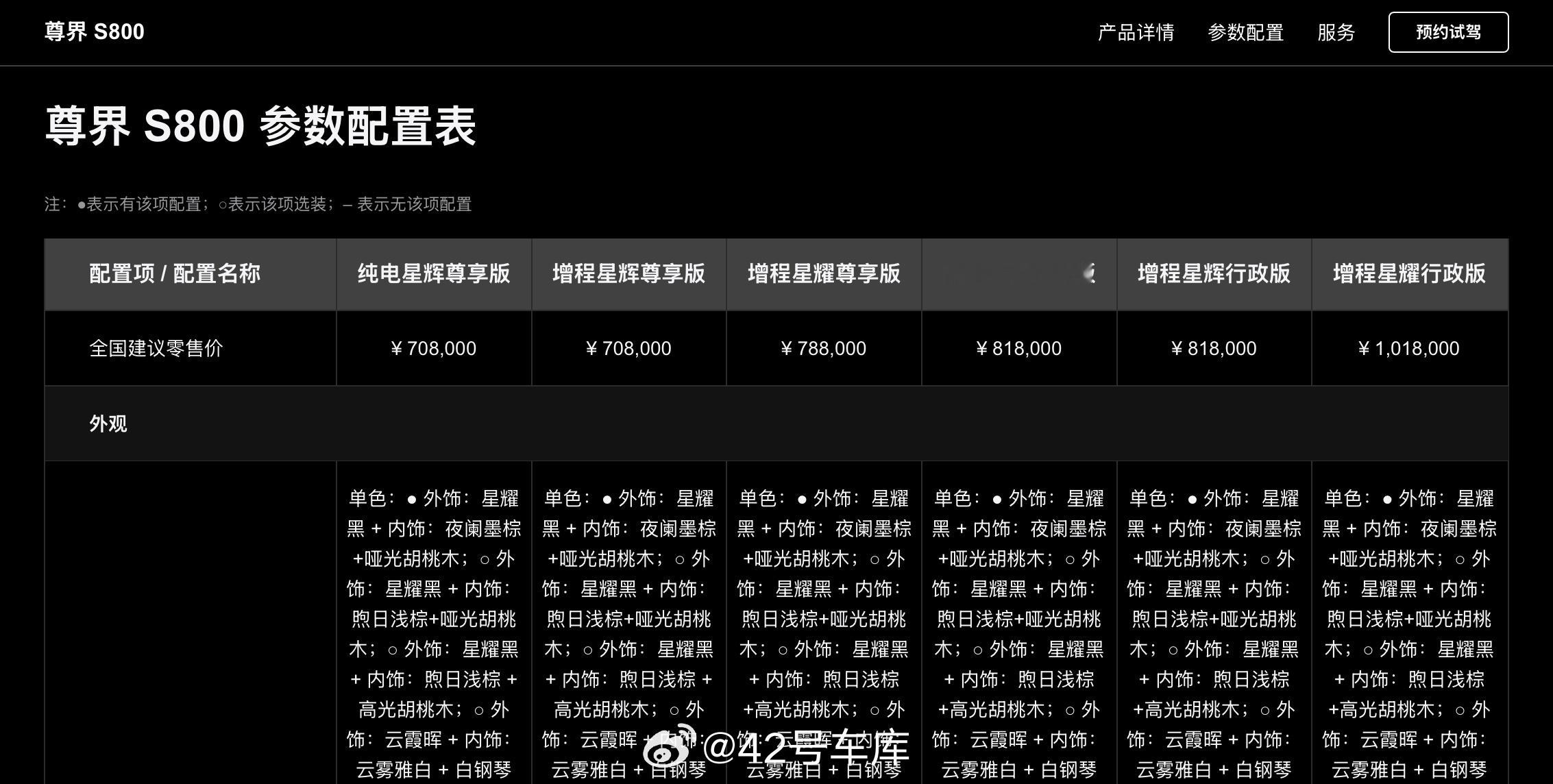Click the legend note starting with 注：●表示有该项配置

point(258,204)
